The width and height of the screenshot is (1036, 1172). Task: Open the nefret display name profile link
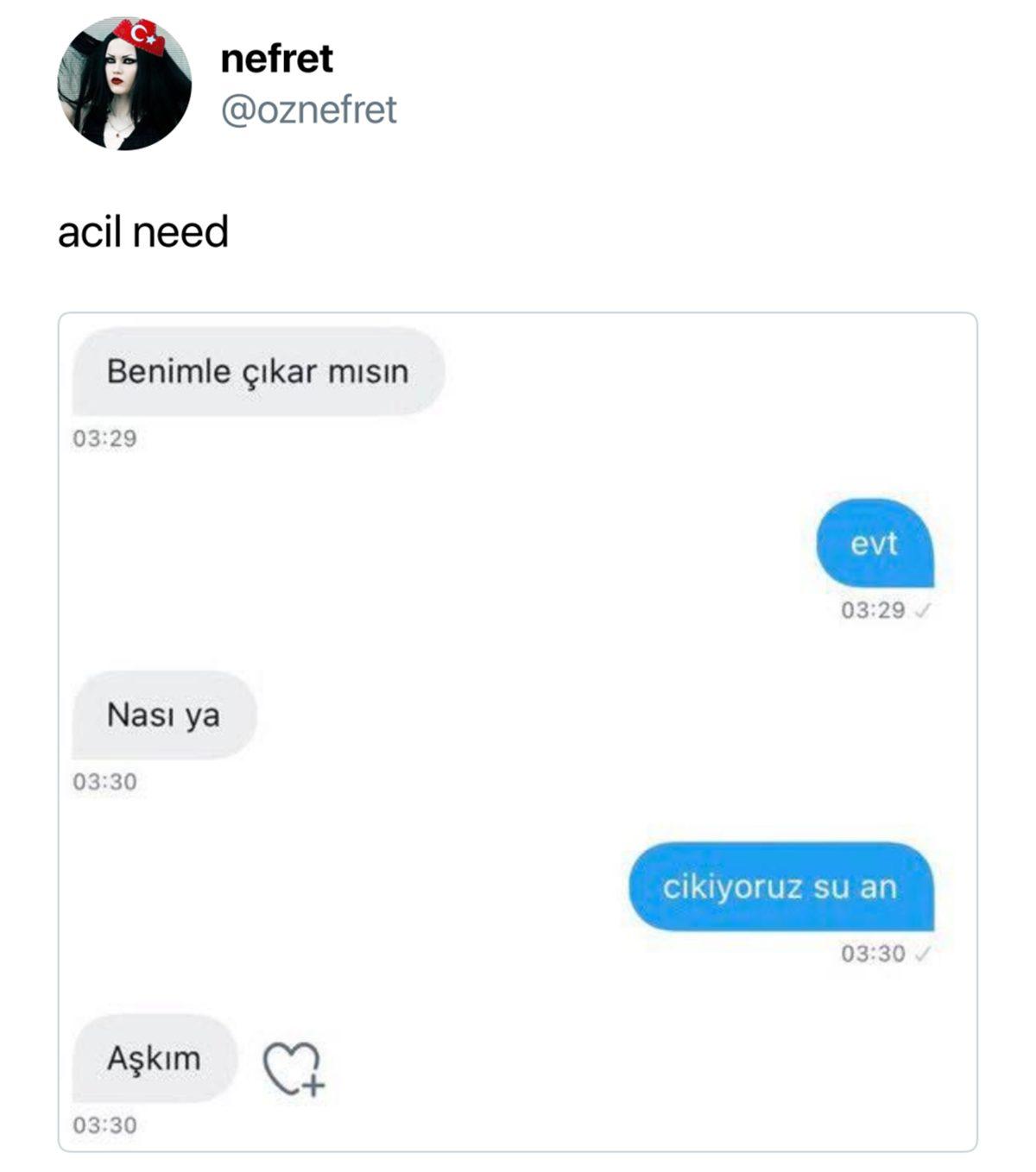(276, 59)
